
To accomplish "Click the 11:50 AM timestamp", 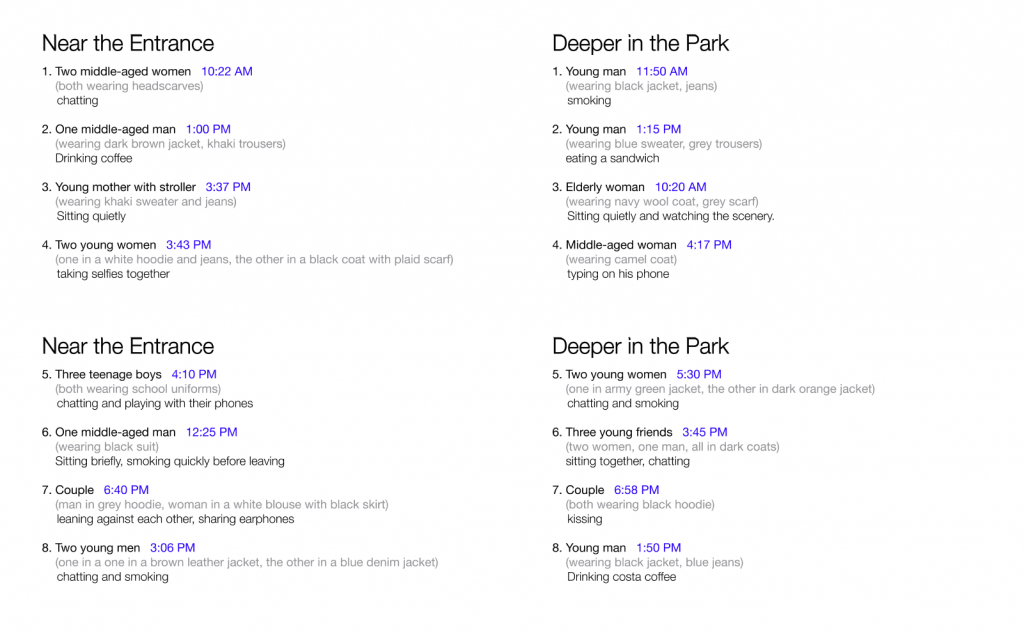I will (x=662, y=72).
